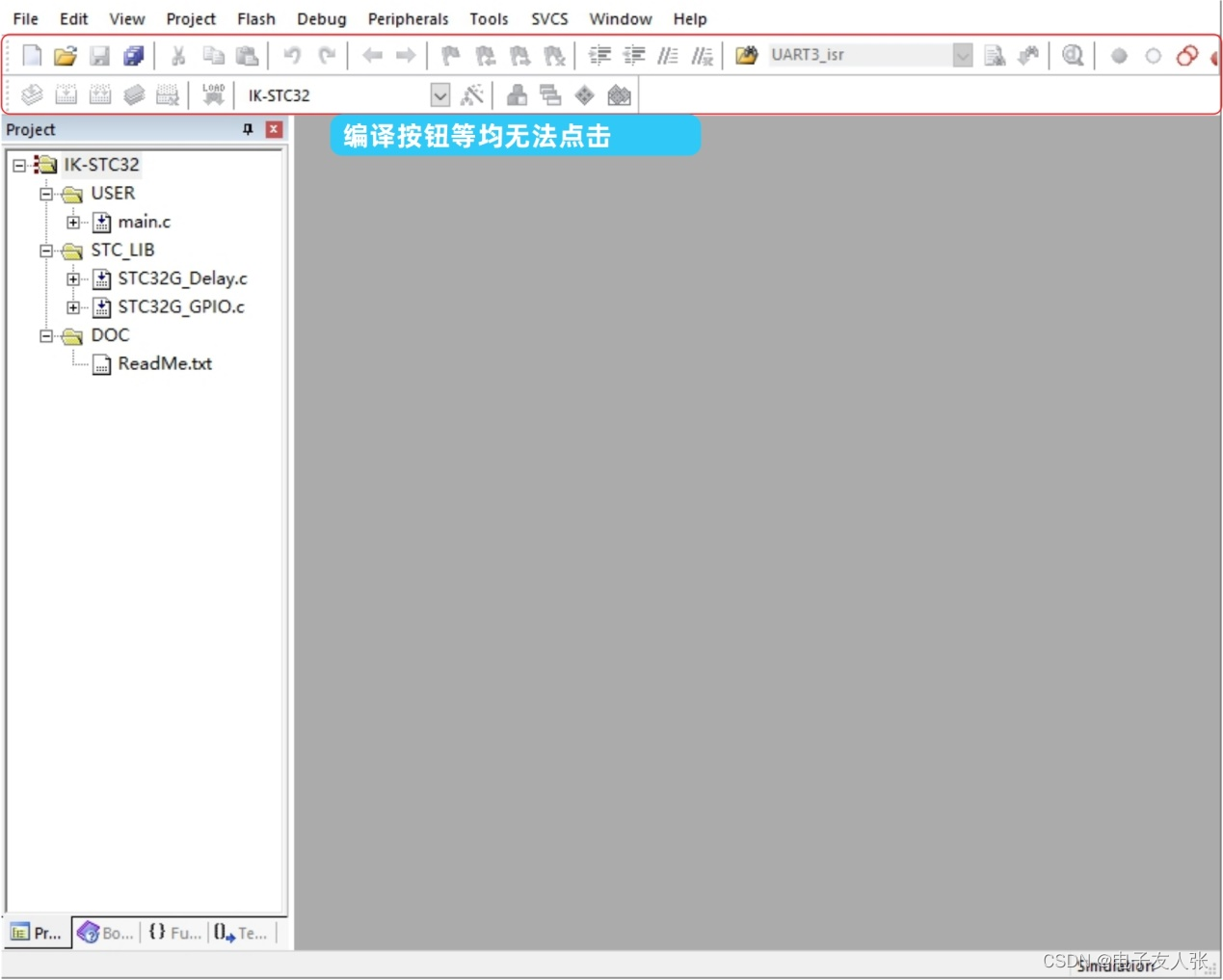Click the Rebuild all icon
The image size is (1223, 980).
(100, 94)
